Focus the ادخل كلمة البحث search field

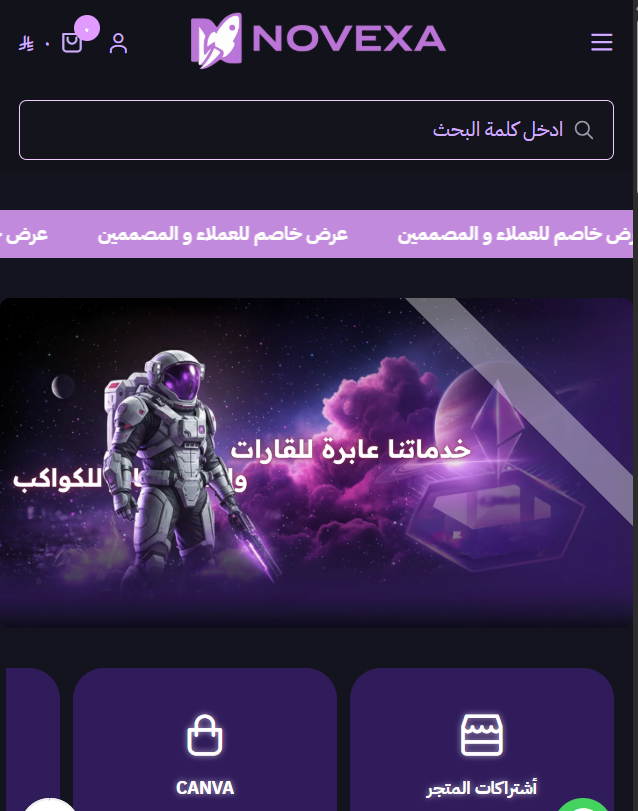[316, 130]
